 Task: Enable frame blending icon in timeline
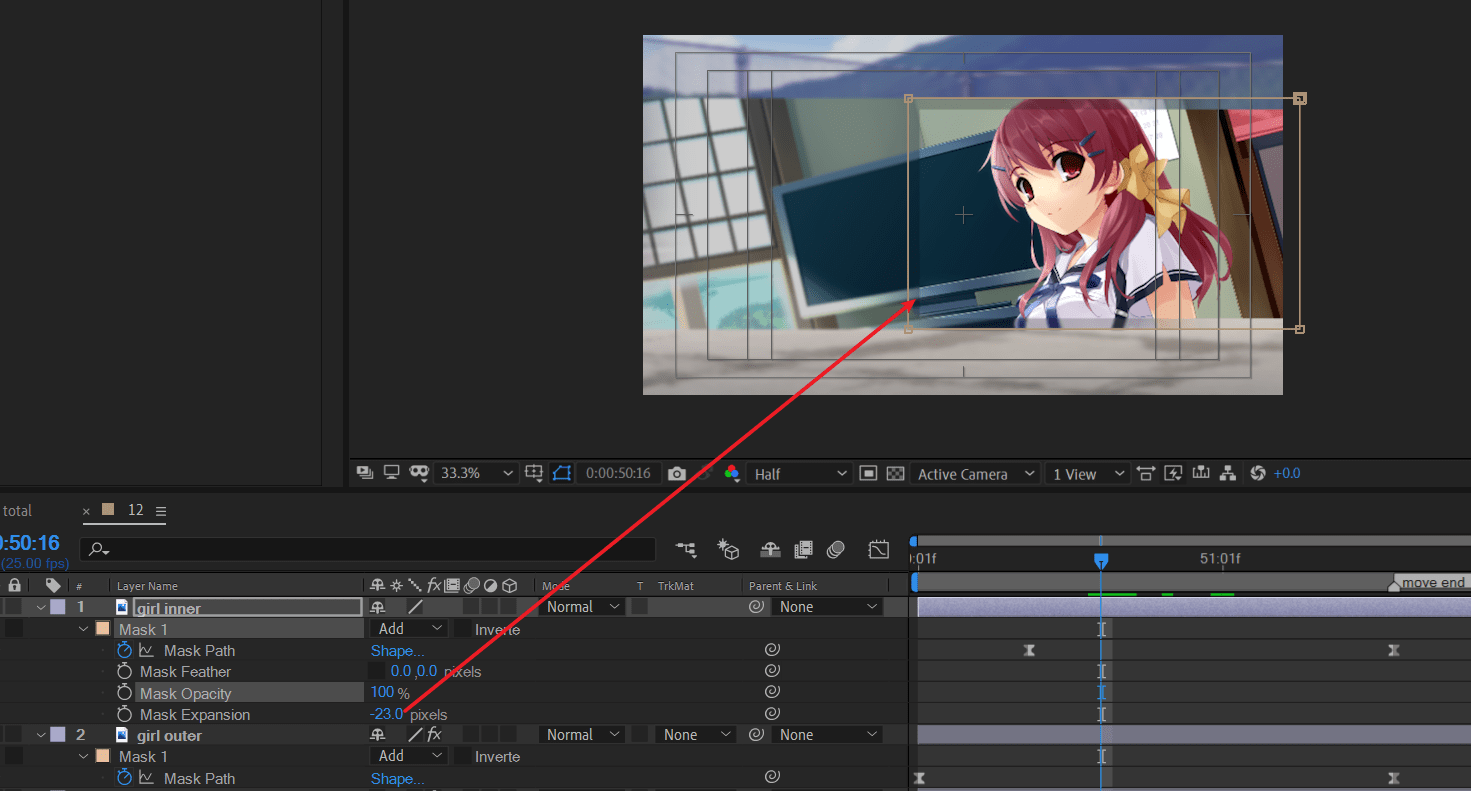point(803,549)
